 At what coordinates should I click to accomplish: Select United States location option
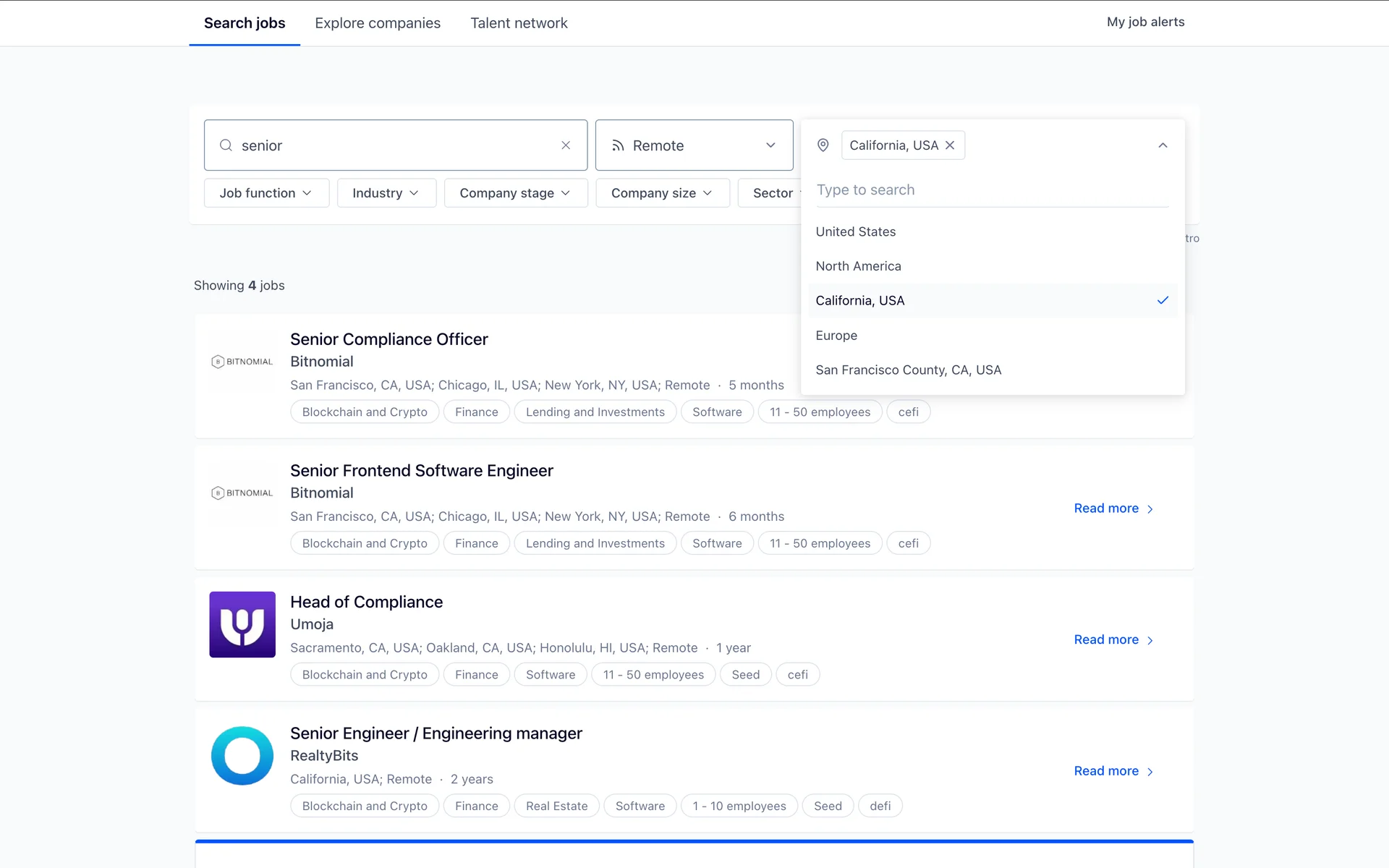(x=856, y=231)
